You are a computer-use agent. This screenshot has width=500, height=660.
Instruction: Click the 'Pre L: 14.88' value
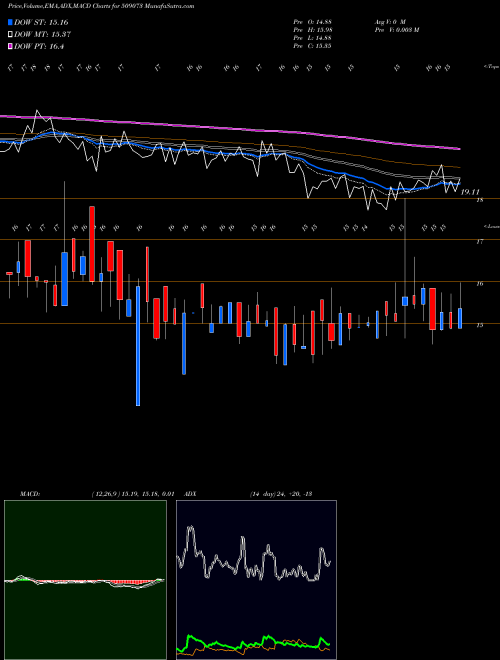[x=312, y=37]
